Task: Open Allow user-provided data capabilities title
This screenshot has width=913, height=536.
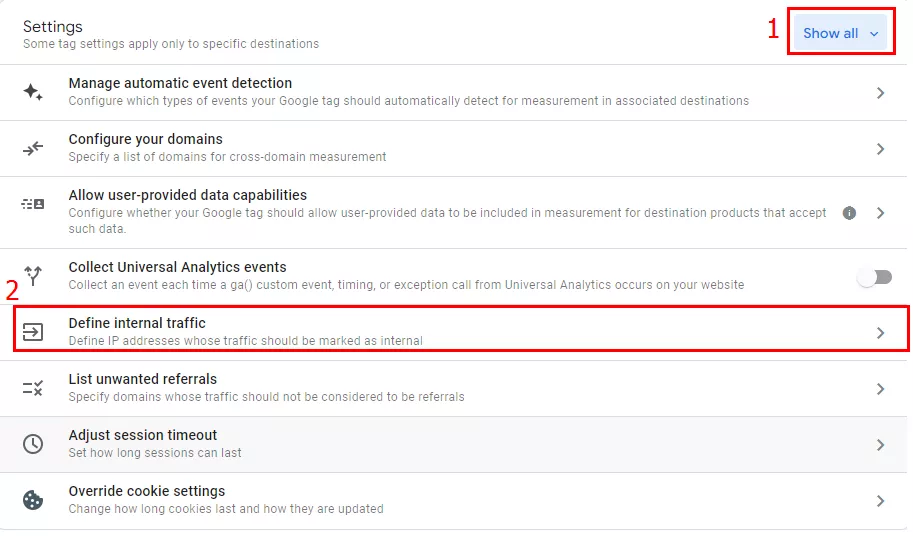Action: pyautogui.click(x=187, y=195)
